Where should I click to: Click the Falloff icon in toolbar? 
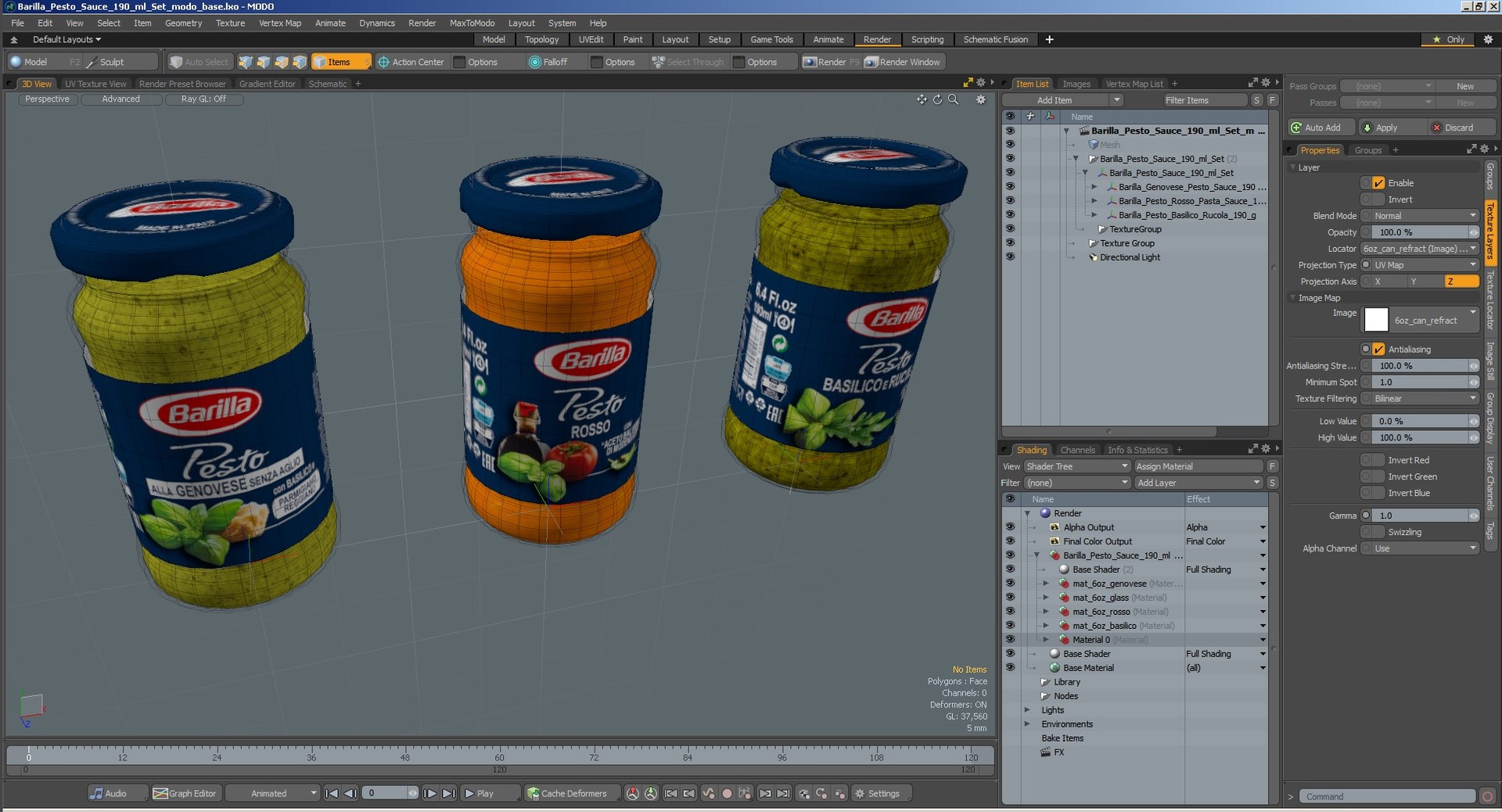pos(535,62)
